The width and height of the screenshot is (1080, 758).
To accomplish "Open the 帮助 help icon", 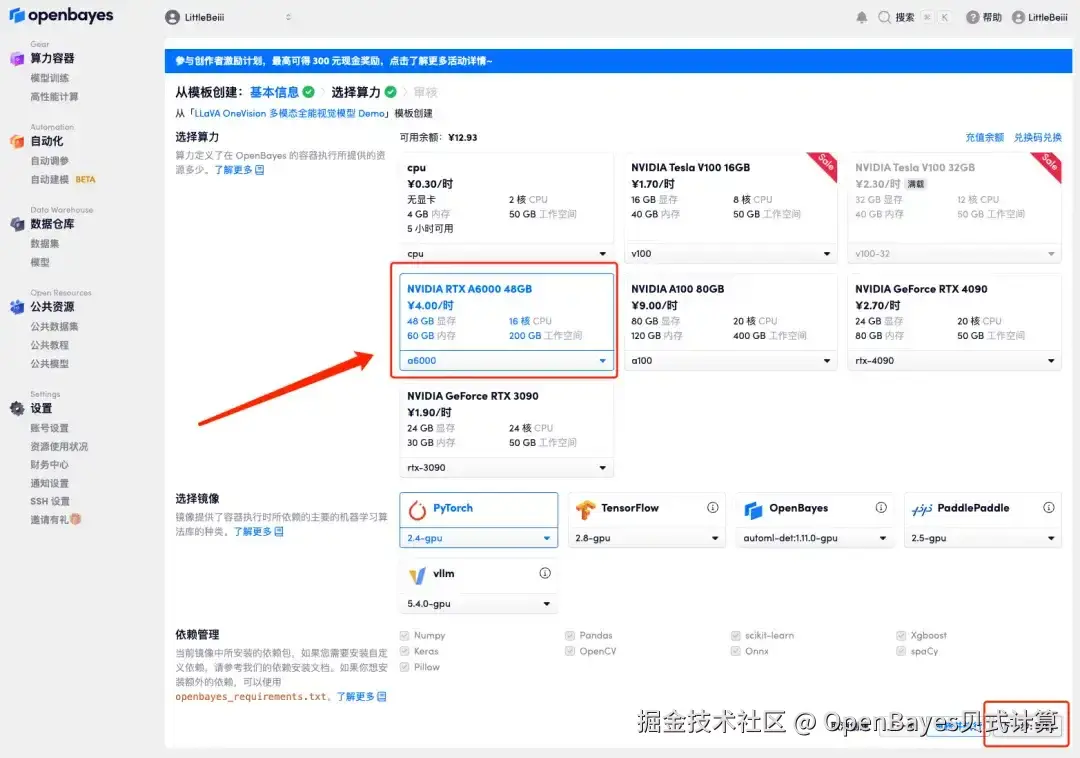I will click(x=973, y=18).
